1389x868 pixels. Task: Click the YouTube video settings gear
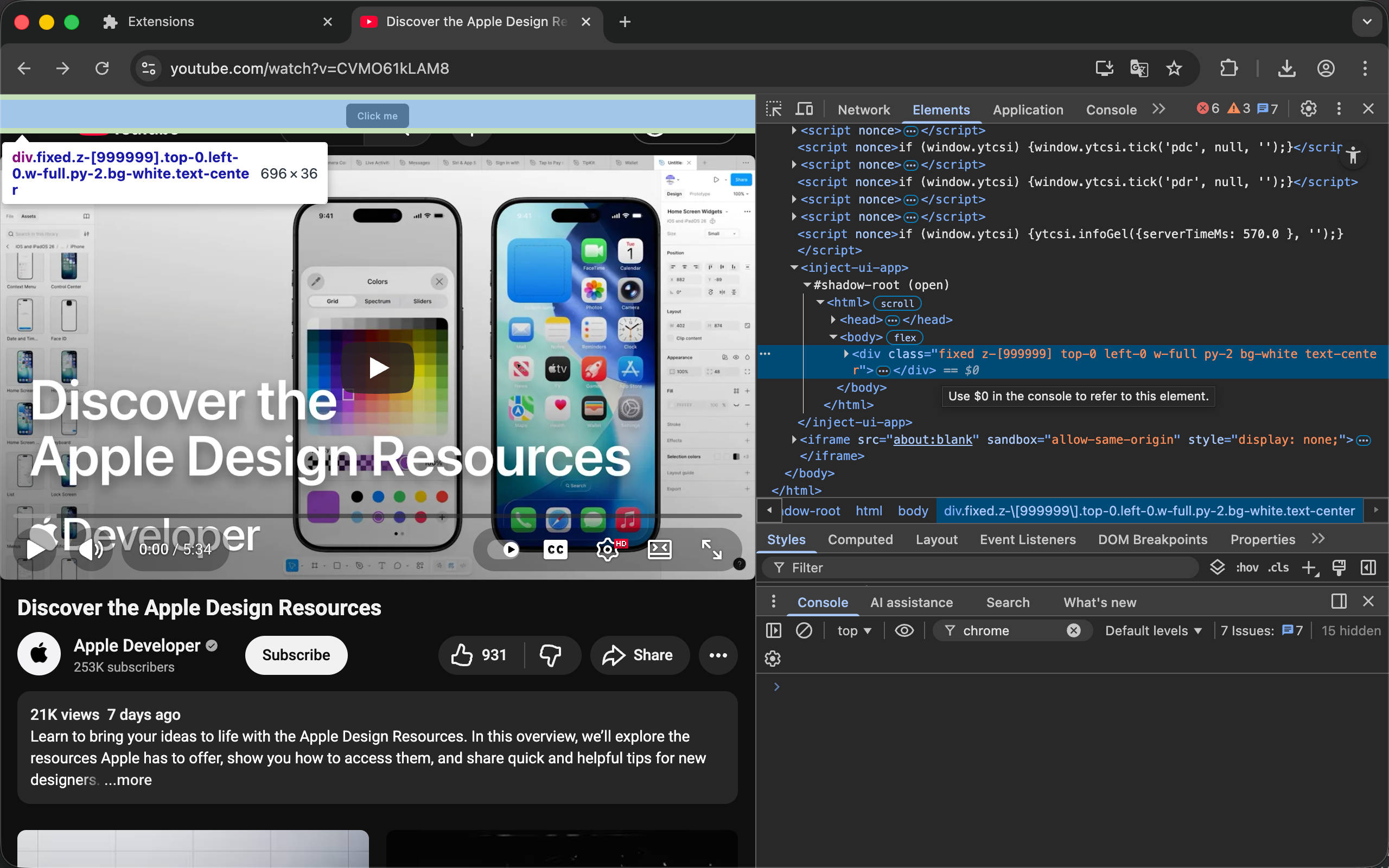607,550
